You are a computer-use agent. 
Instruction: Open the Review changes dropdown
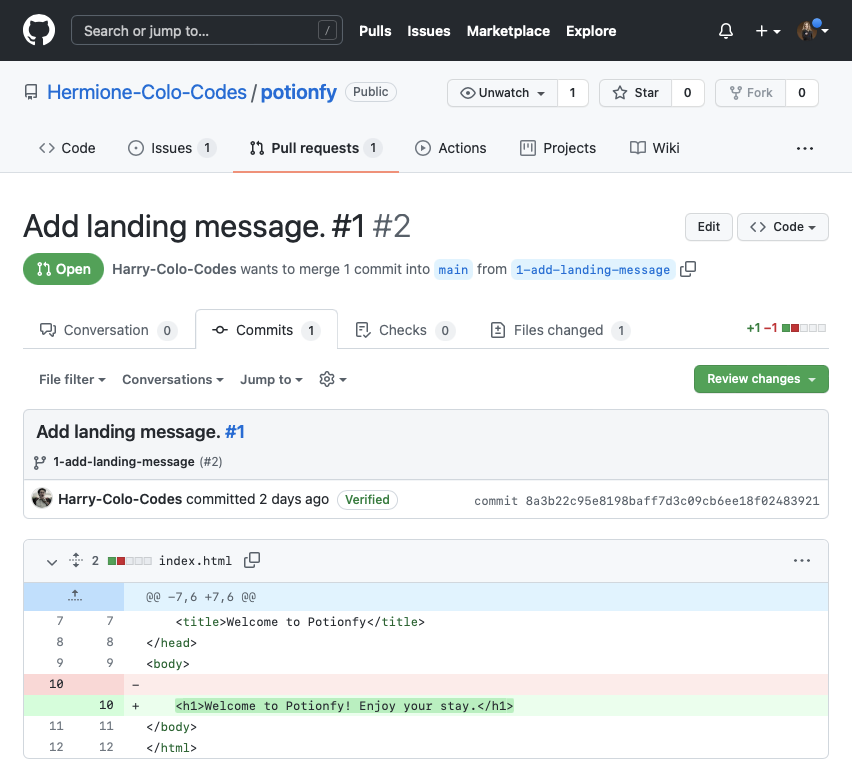pos(761,379)
